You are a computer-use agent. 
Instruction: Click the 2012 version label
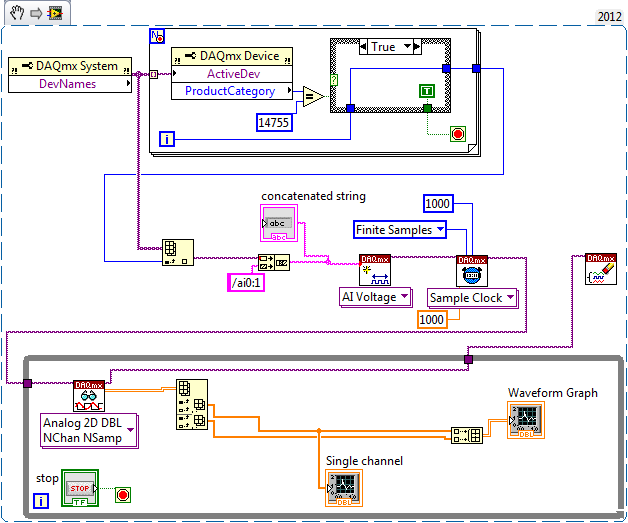coord(610,16)
